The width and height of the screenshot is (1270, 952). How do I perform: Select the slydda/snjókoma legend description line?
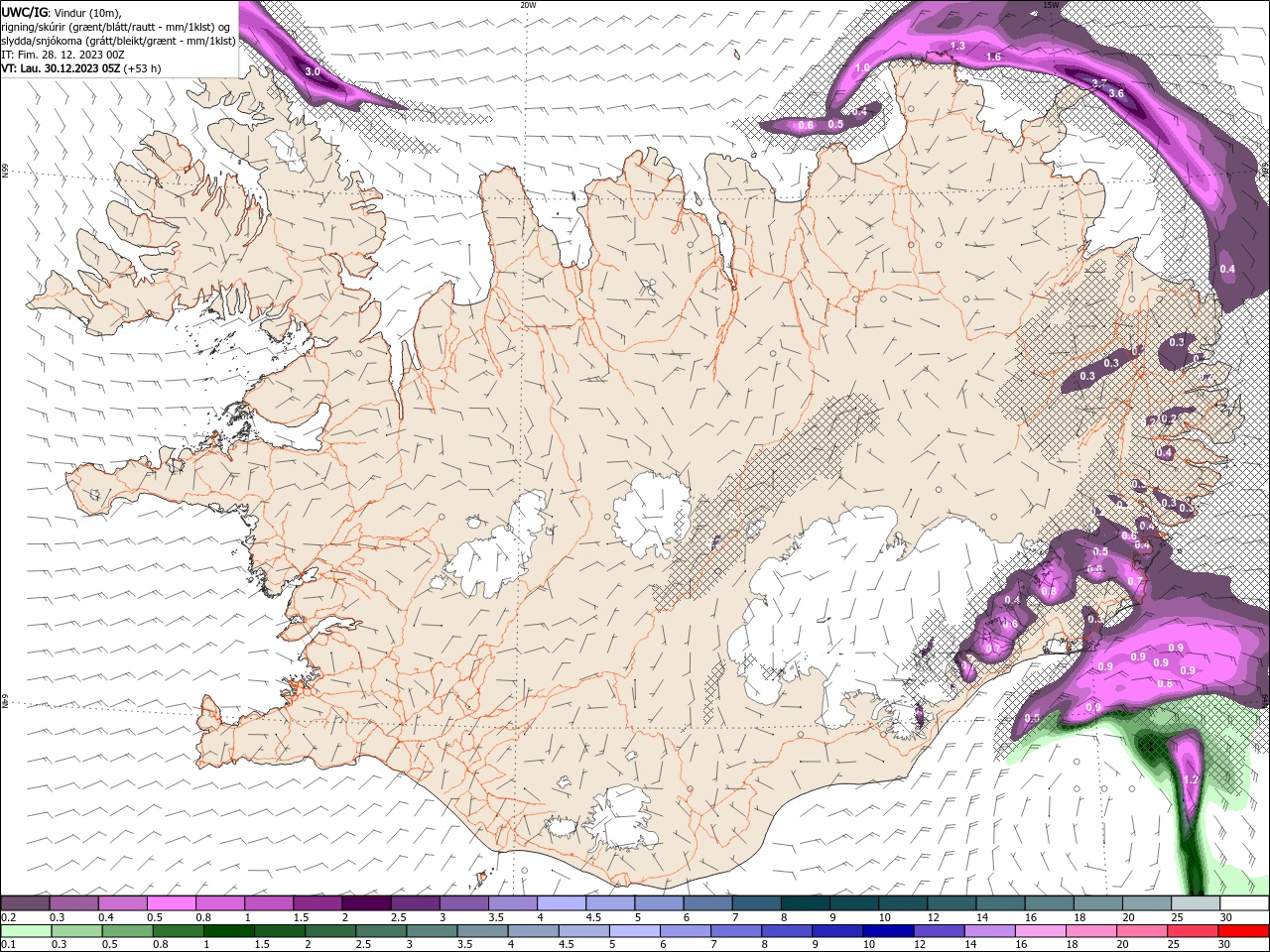click(x=118, y=41)
